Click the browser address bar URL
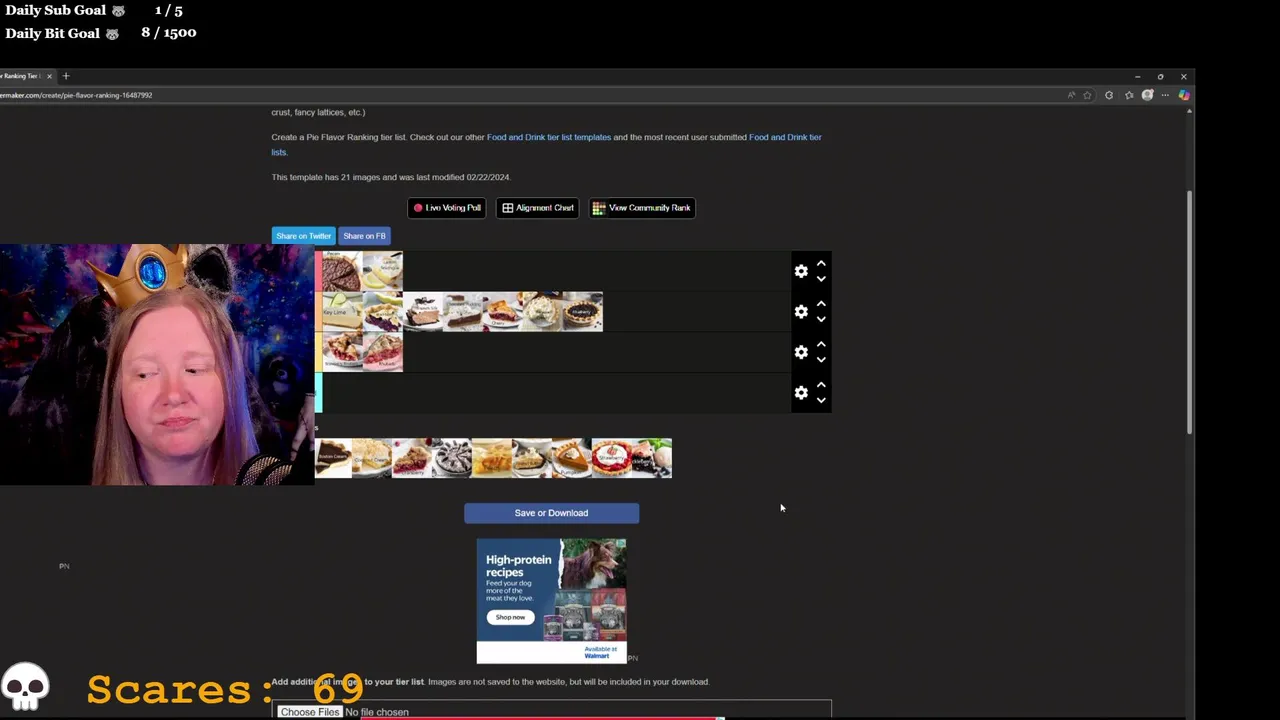 click(x=76, y=95)
